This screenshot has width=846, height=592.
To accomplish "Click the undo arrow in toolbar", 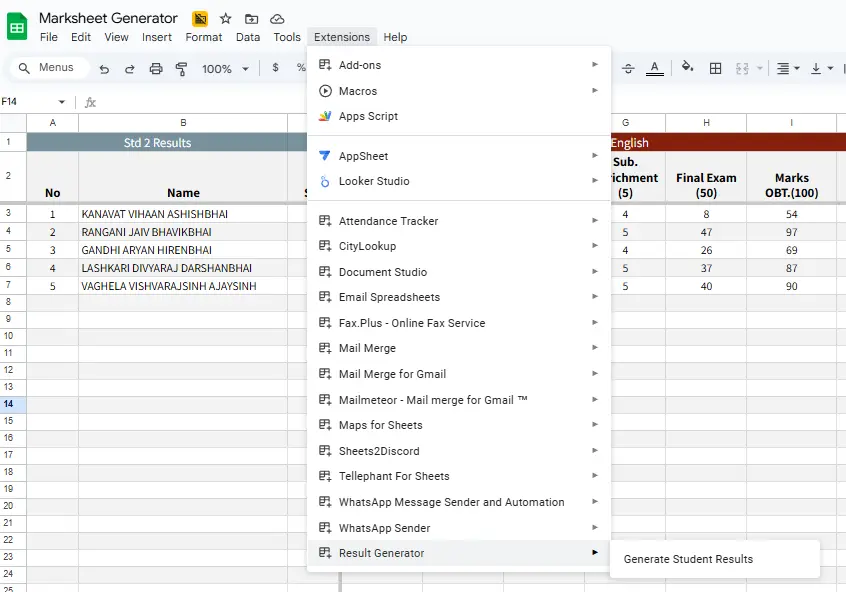I will [x=104, y=69].
